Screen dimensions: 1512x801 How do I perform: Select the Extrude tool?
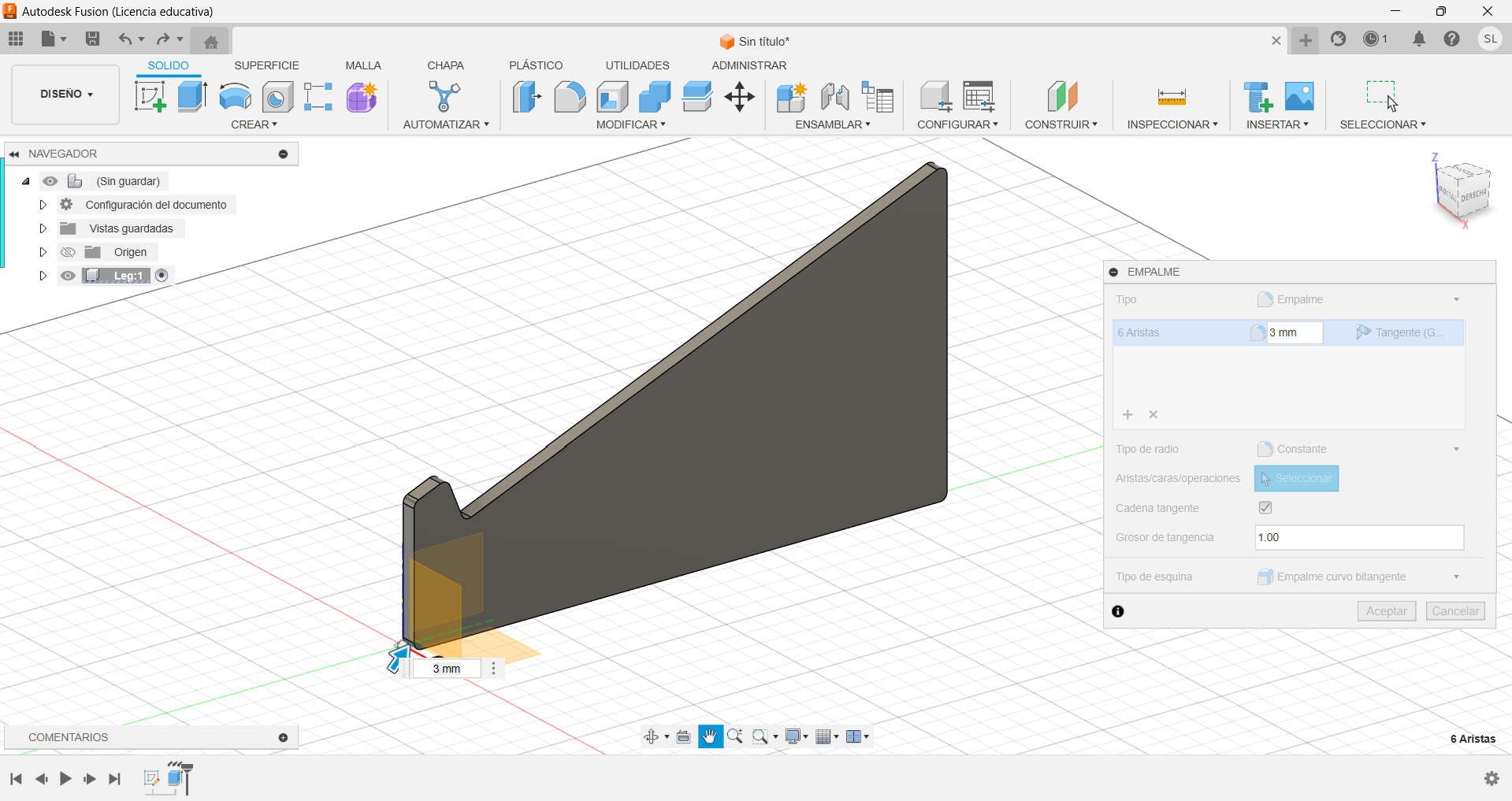point(192,97)
